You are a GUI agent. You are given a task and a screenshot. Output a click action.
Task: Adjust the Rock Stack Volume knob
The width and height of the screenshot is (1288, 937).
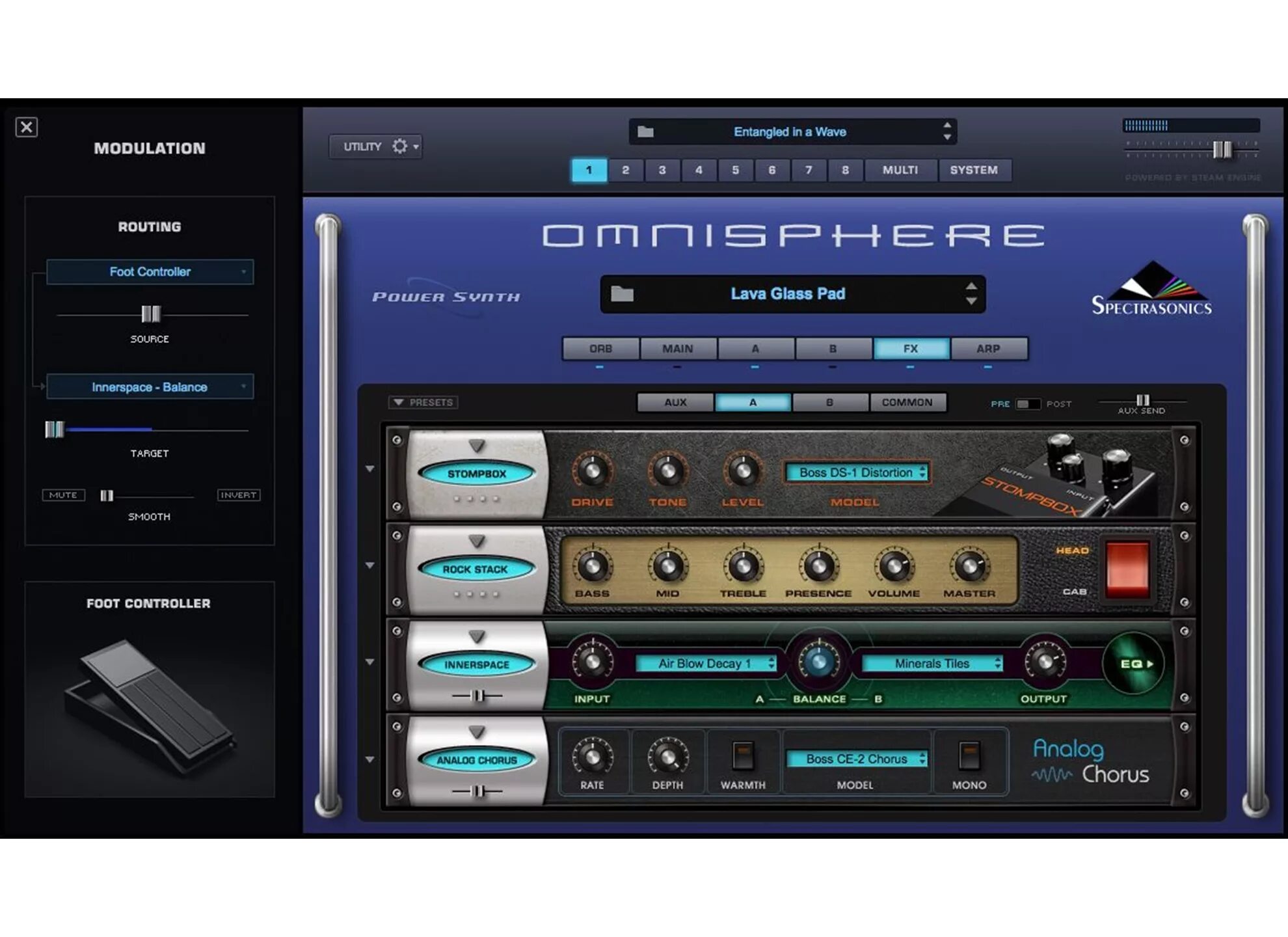[894, 566]
